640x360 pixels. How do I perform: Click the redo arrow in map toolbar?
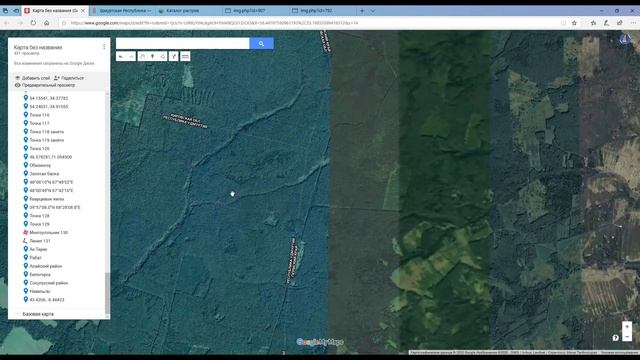[x=131, y=56]
